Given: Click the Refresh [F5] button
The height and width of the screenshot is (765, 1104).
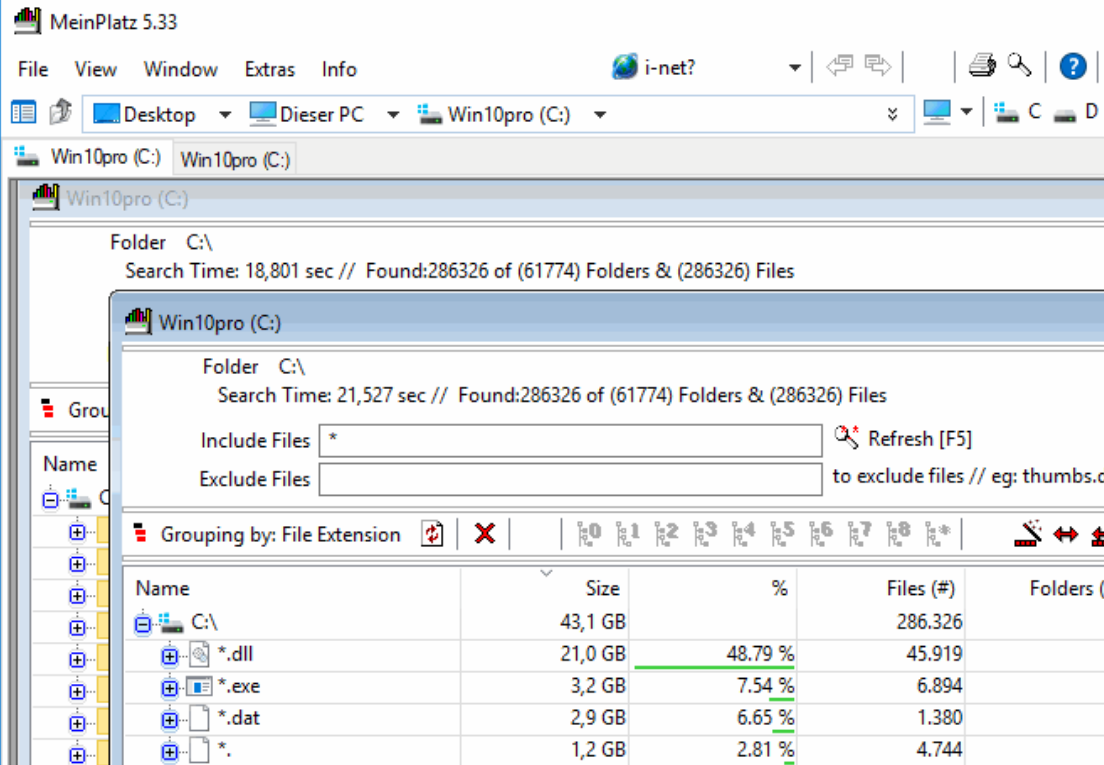Looking at the screenshot, I should 904,439.
